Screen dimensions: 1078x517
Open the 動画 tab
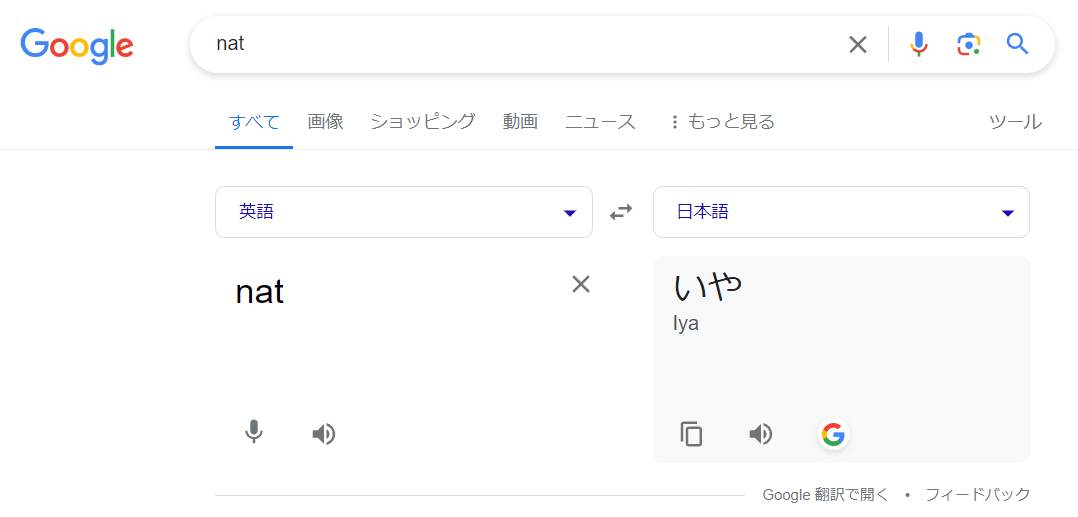[x=520, y=122]
